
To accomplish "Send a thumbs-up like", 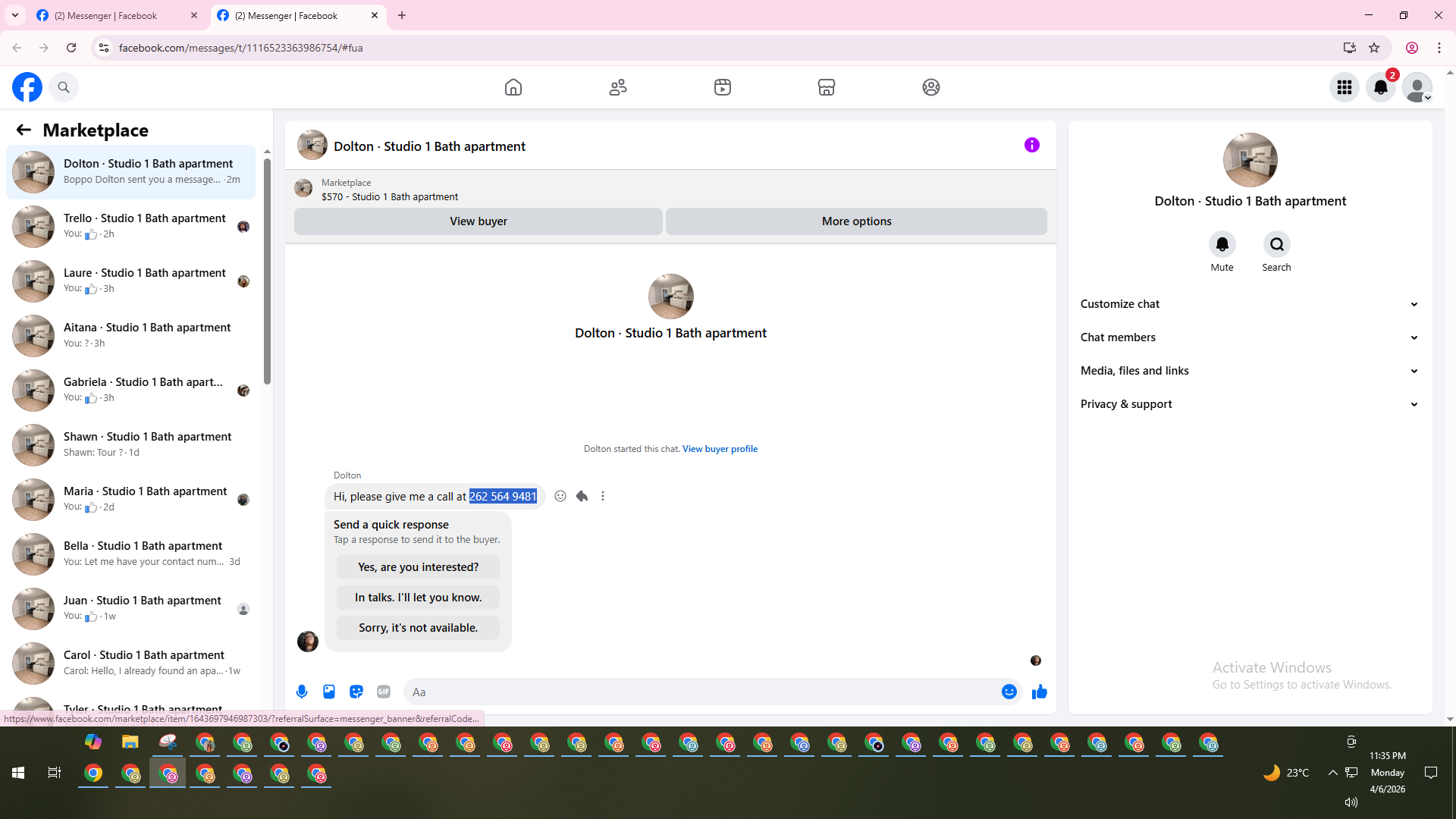I will coord(1040,692).
